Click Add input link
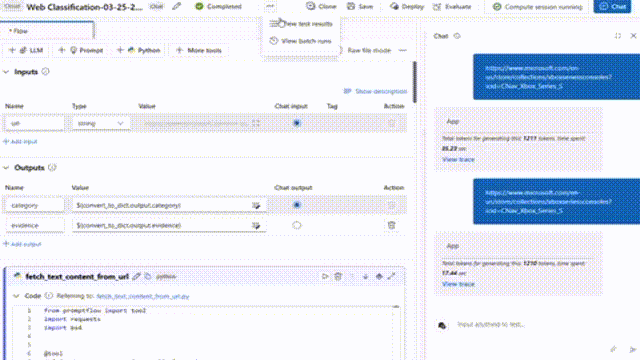640x360 pixels. coord(20,141)
